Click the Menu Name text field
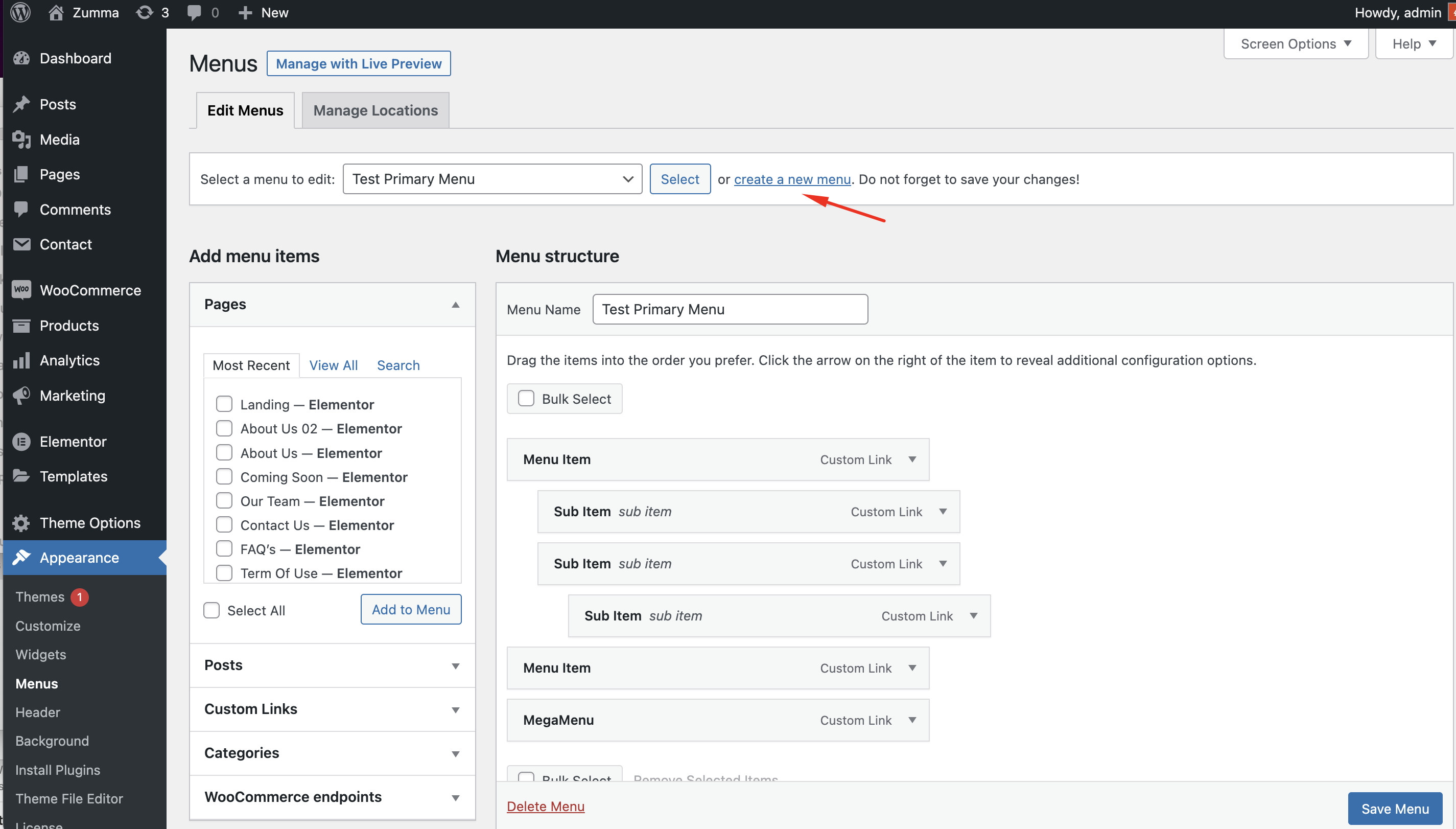 click(730, 309)
